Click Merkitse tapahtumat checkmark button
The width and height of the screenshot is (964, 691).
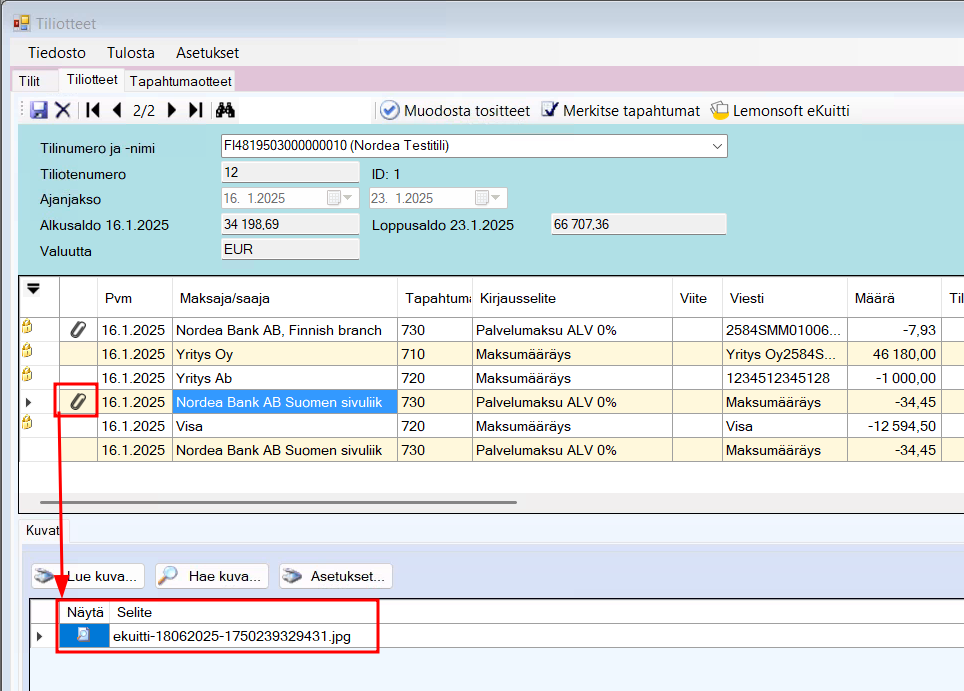pyautogui.click(x=620, y=111)
